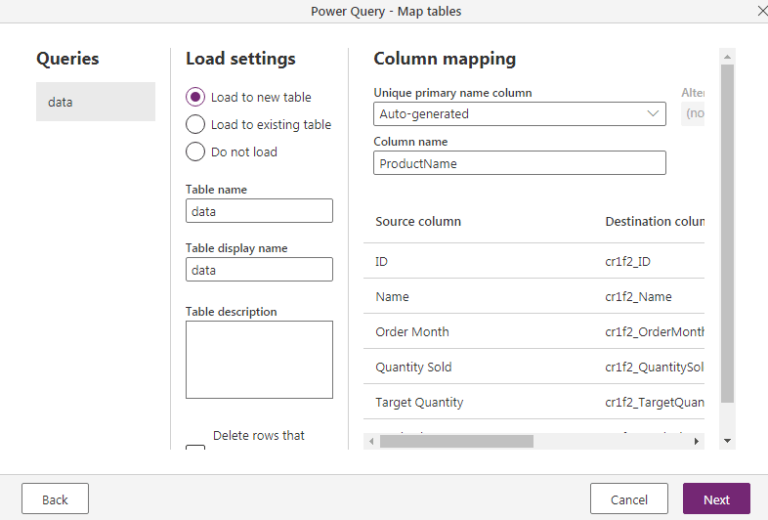Click the horizontal scrollbar thumb in mapping table

click(455, 441)
